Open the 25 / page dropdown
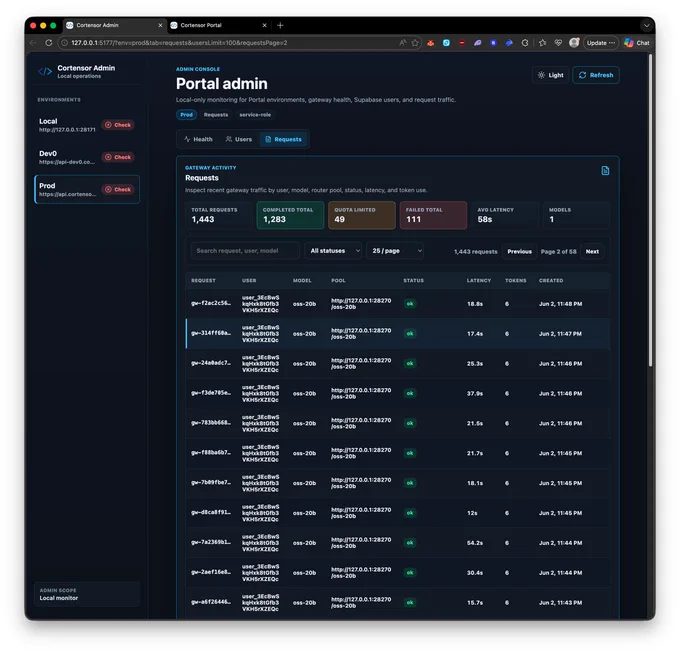This screenshot has height=653, width=680. coord(395,251)
